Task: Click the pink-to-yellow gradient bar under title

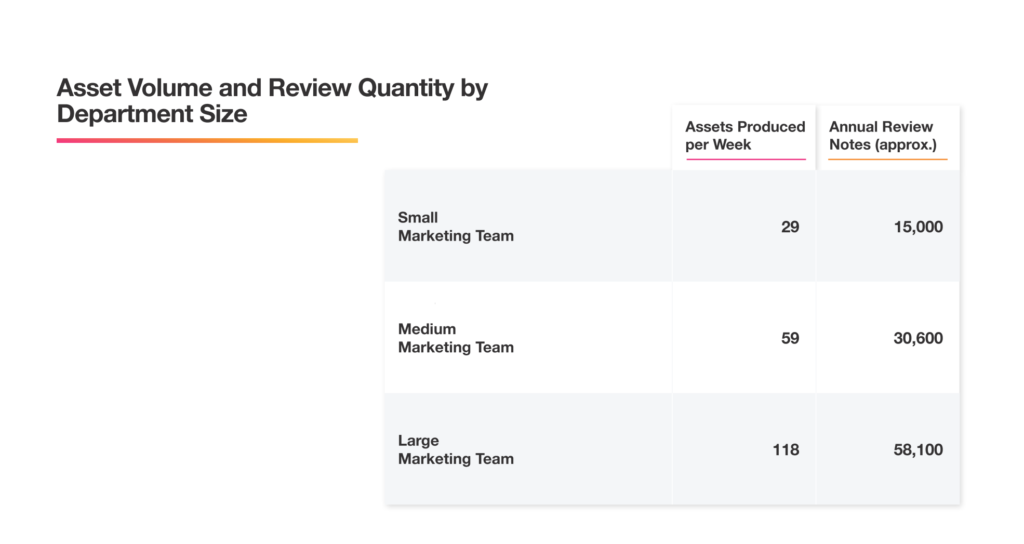Action: pos(207,141)
